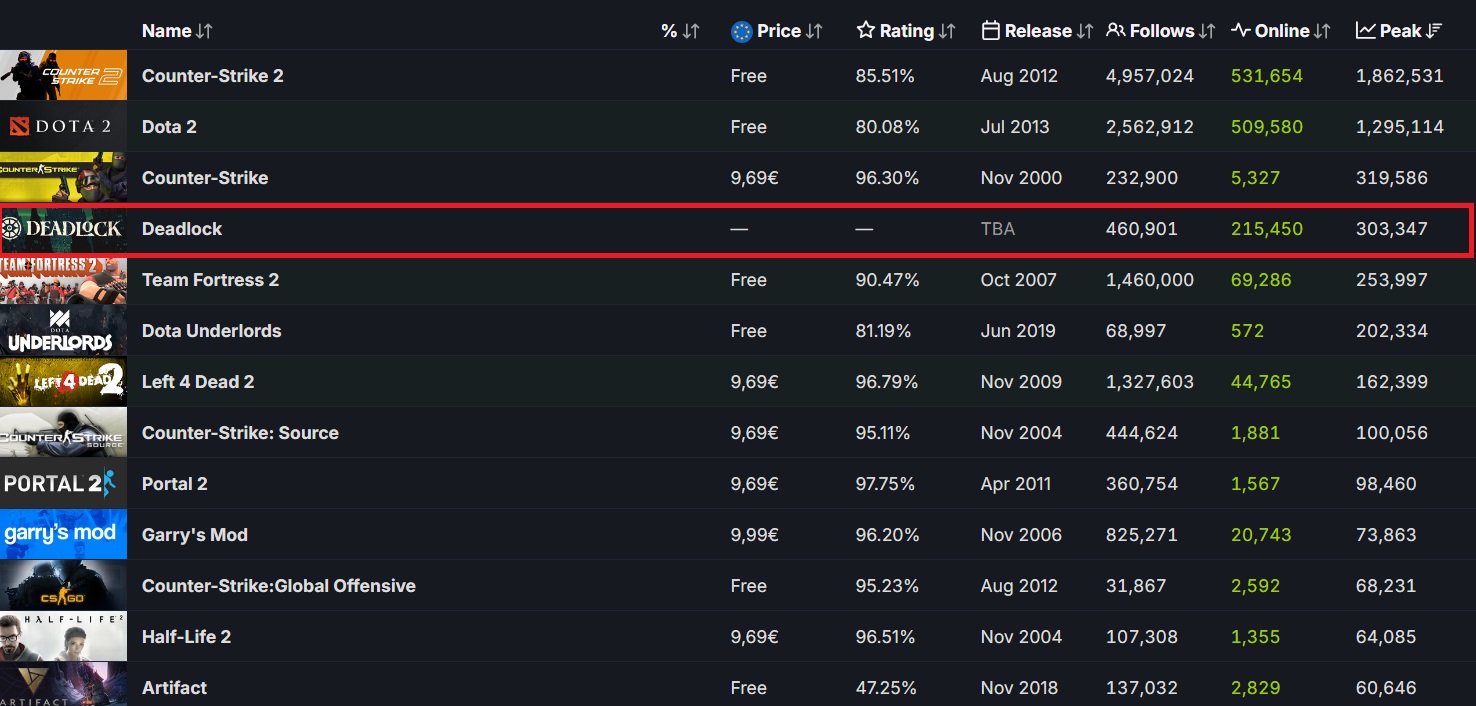
Task: Select Counter-Strike: Source follows 444,624
Action: 1142,433
